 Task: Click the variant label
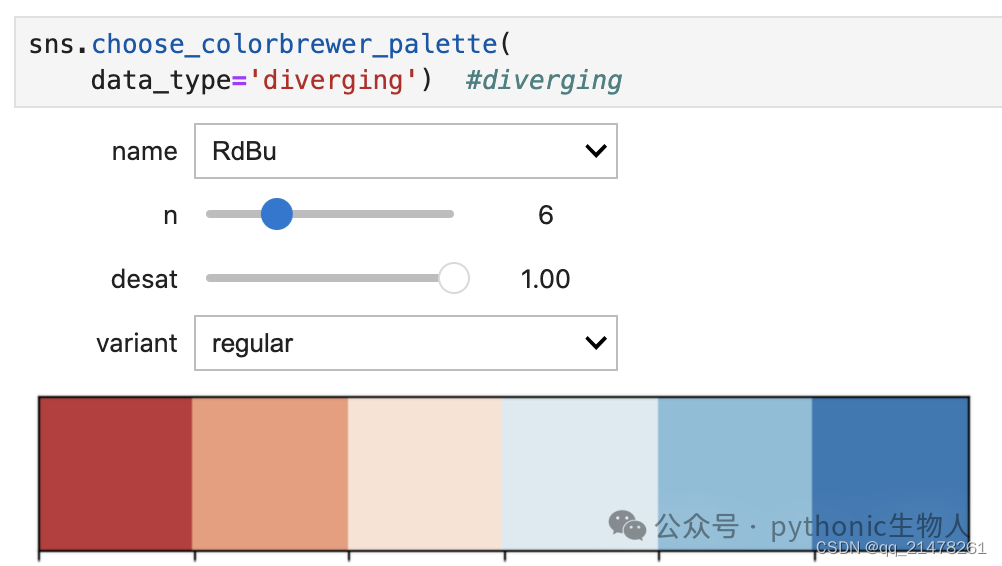coord(137,344)
